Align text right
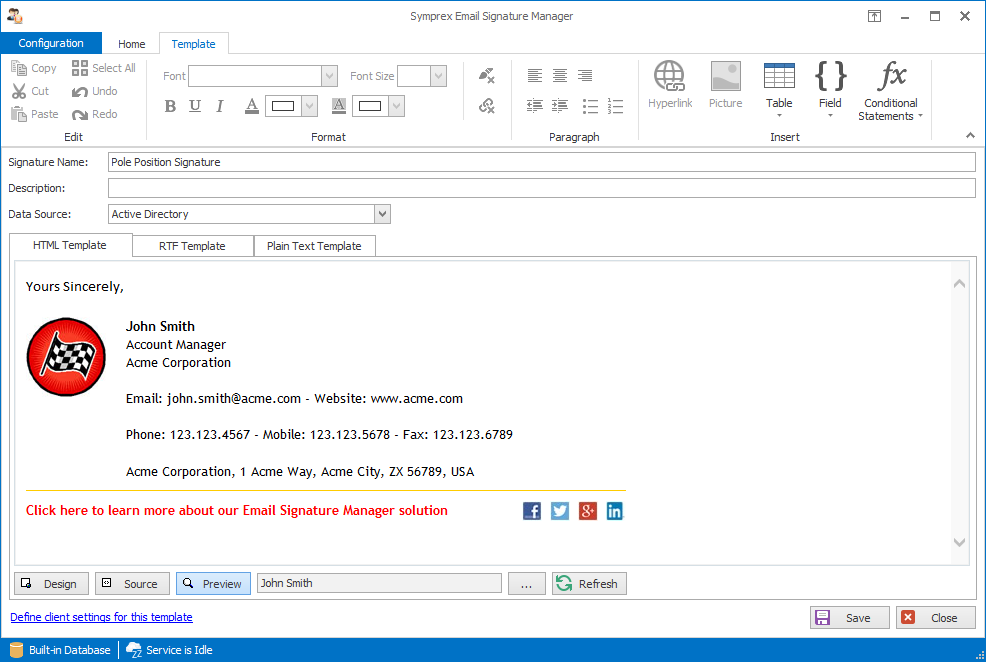Viewport: 986px width, 662px height. [x=585, y=75]
